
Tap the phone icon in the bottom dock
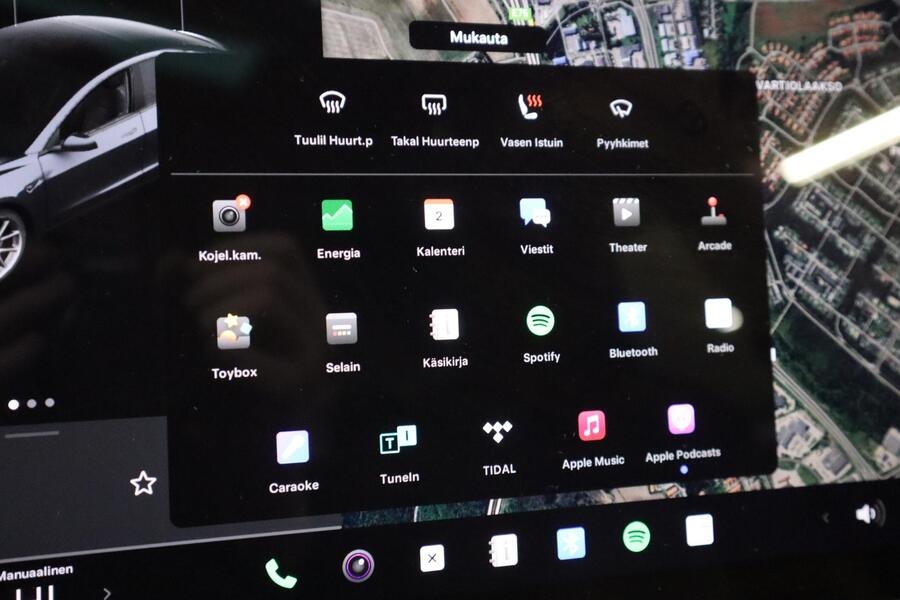(x=280, y=572)
